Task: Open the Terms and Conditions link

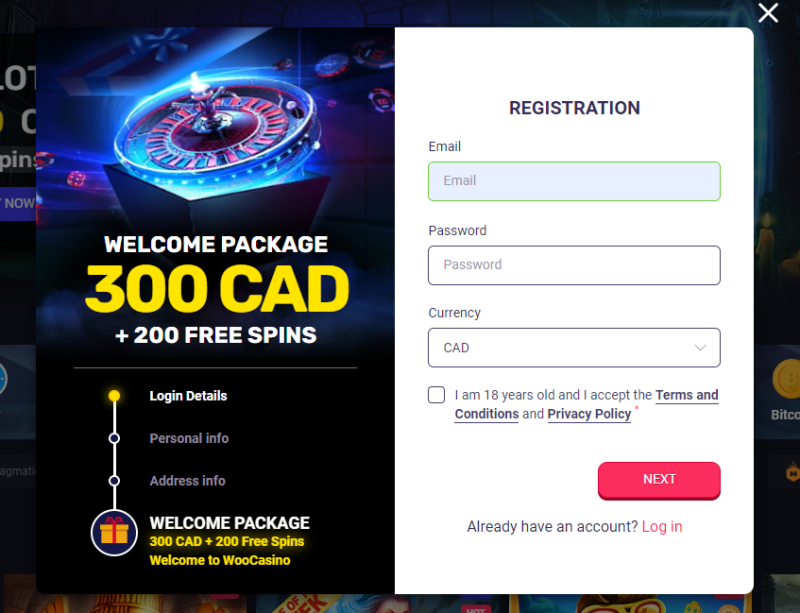Action: pos(687,395)
